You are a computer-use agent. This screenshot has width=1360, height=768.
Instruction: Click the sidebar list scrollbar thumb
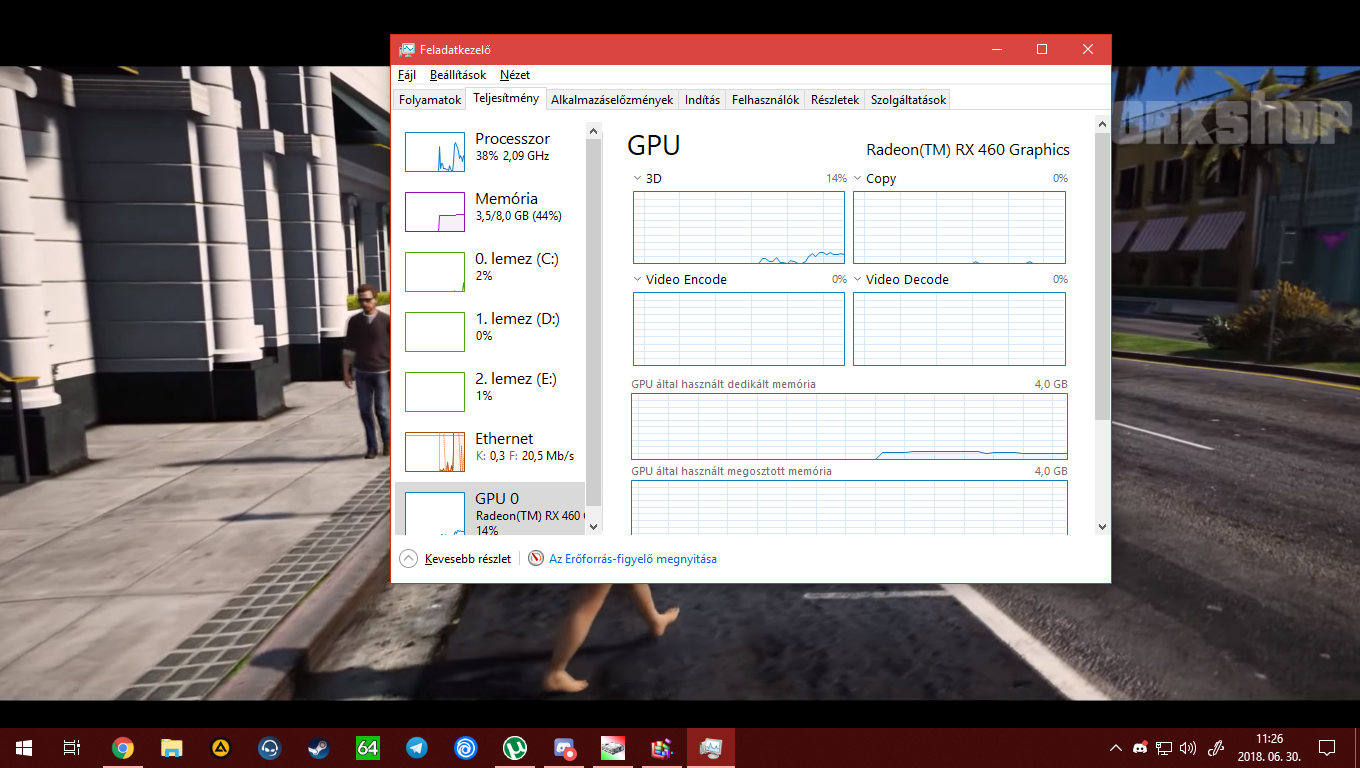coord(594,321)
